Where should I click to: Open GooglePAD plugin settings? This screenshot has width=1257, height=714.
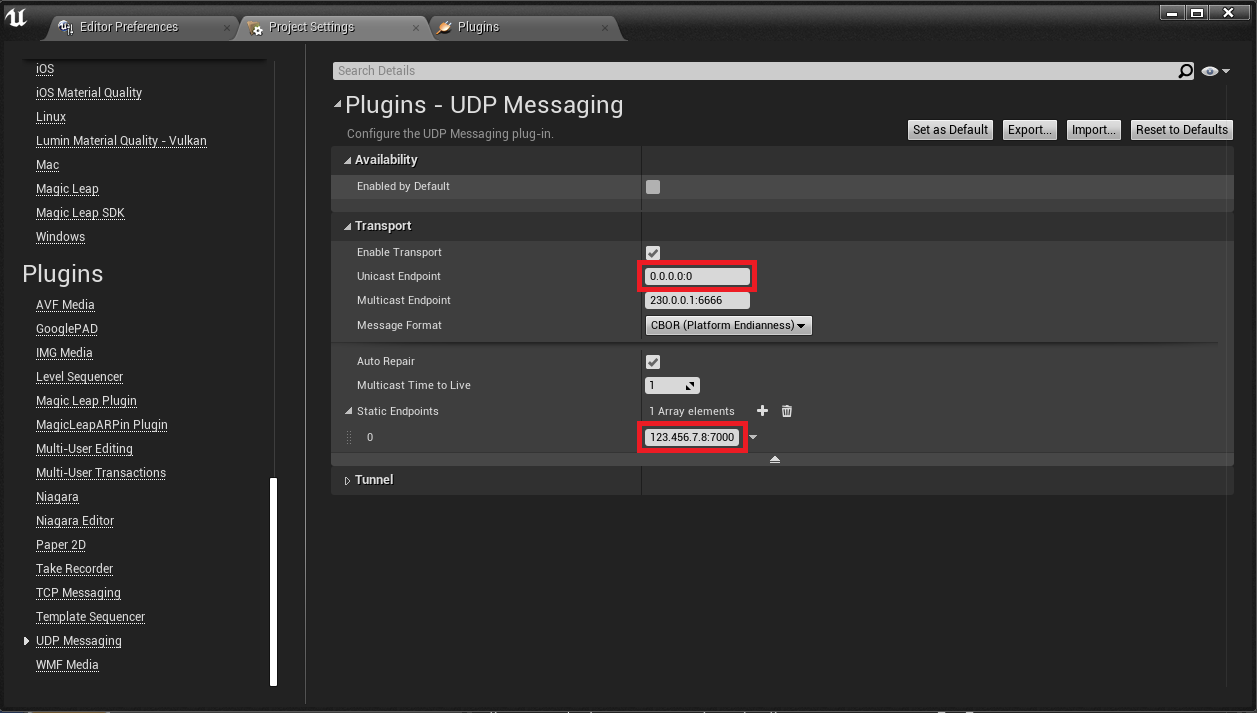click(x=67, y=329)
